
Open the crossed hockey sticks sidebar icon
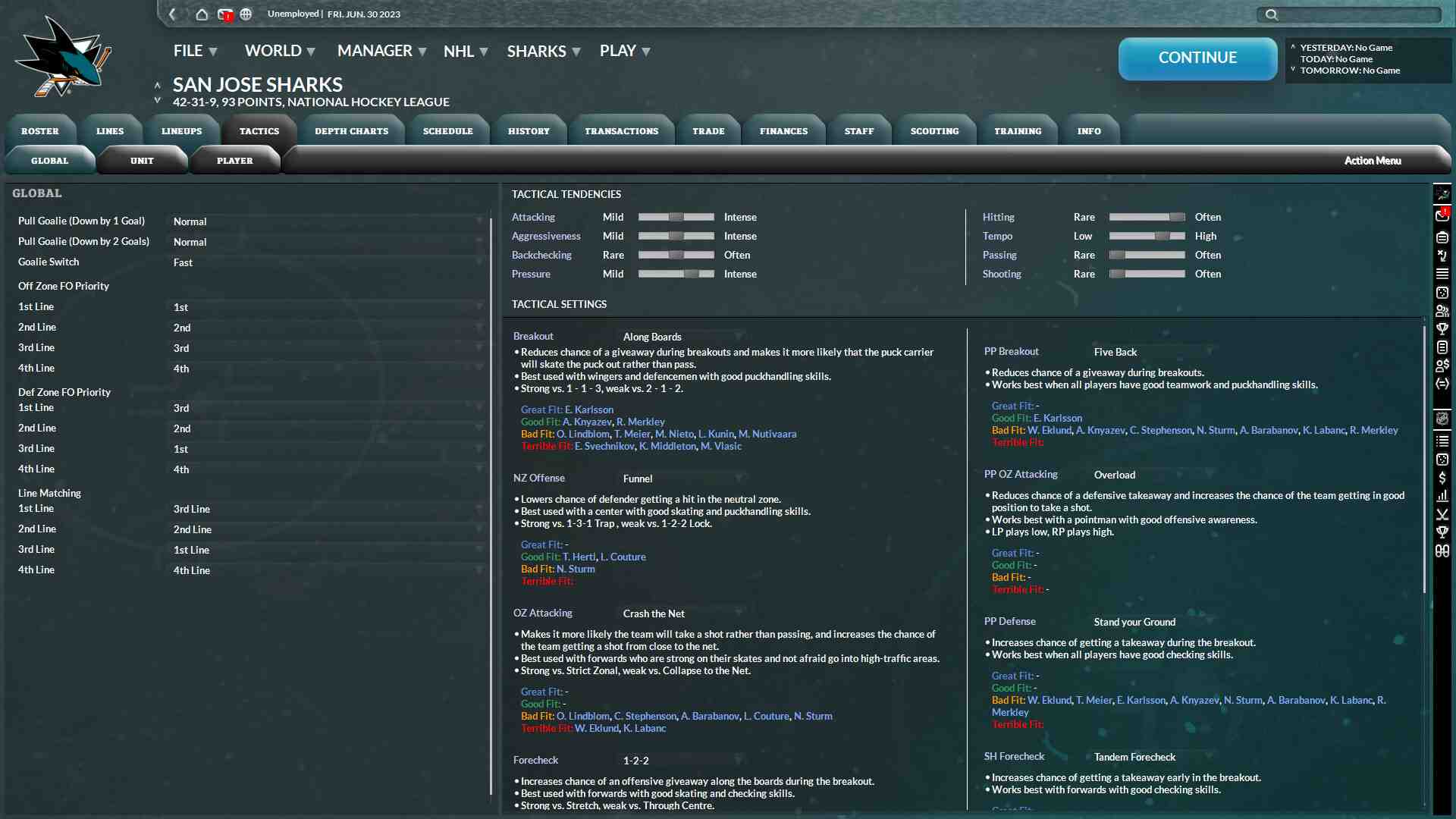1442,514
